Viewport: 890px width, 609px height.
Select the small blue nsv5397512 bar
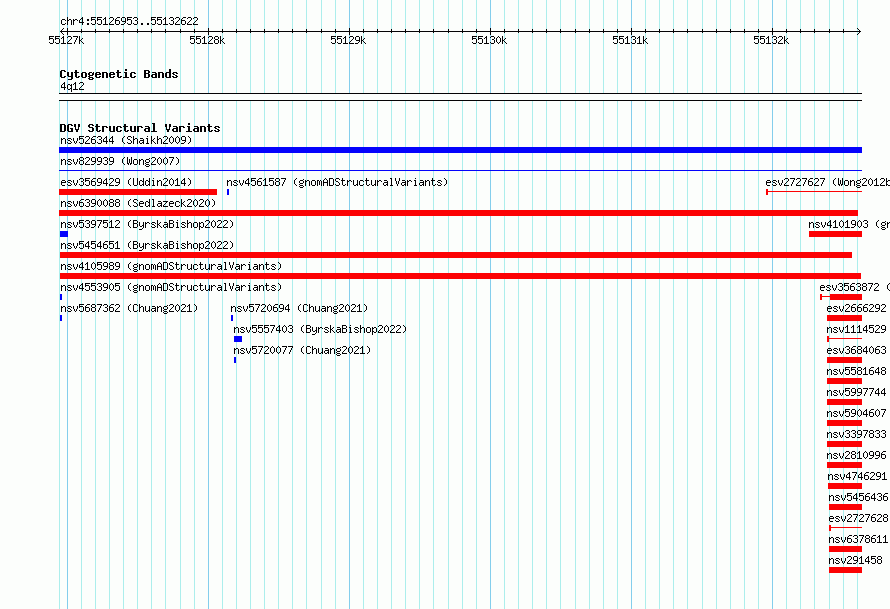point(64,234)
